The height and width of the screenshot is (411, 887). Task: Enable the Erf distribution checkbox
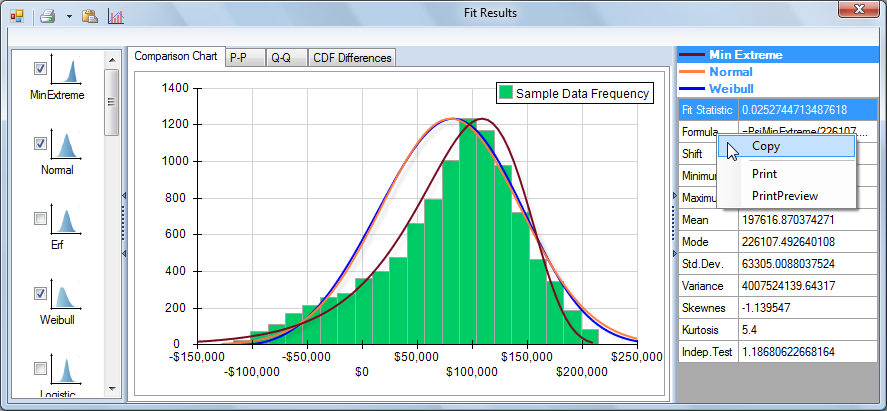(41, 218)
